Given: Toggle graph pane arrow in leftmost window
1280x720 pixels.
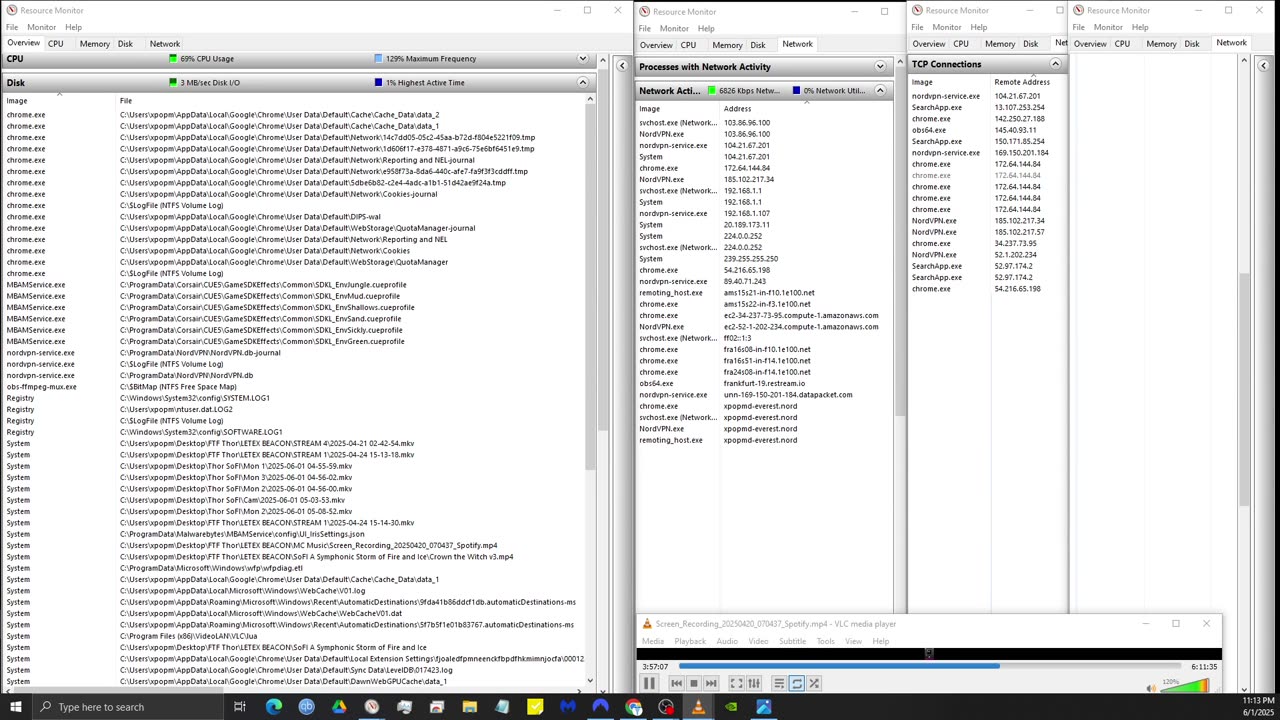Looking at the screenshot, I should click(x=622, y=66).
